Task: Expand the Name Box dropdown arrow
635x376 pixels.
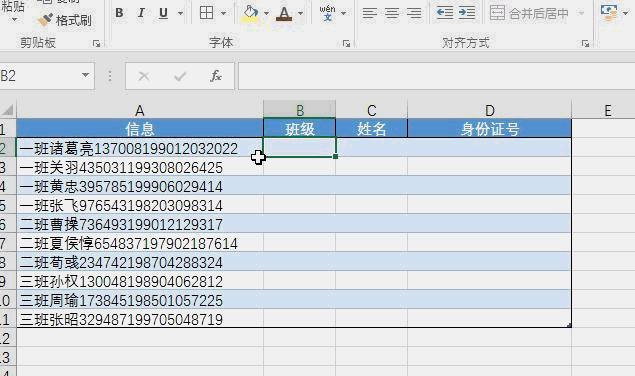Action: point(85,75)
